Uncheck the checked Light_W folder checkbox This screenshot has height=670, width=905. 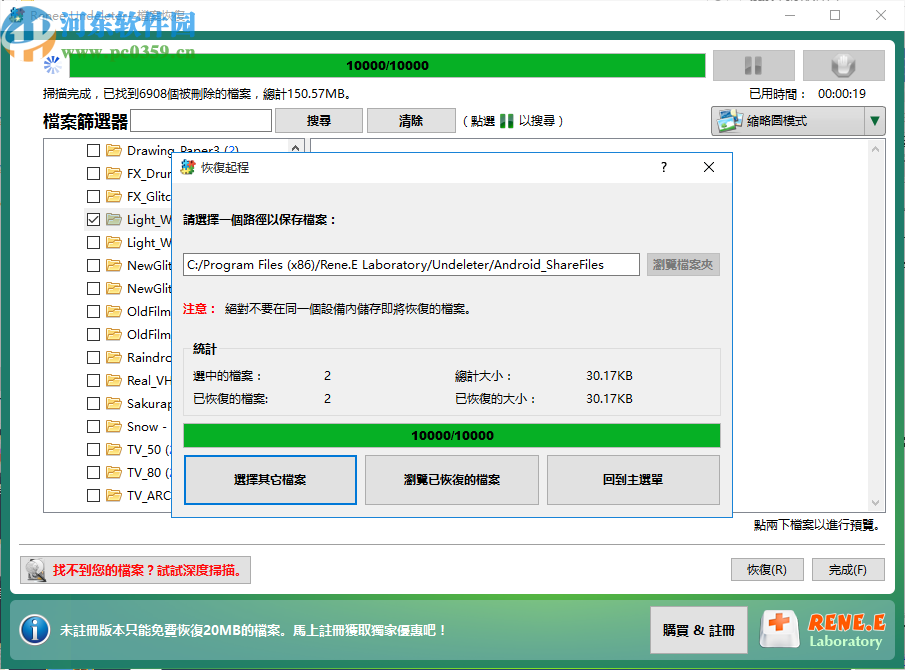93,220
